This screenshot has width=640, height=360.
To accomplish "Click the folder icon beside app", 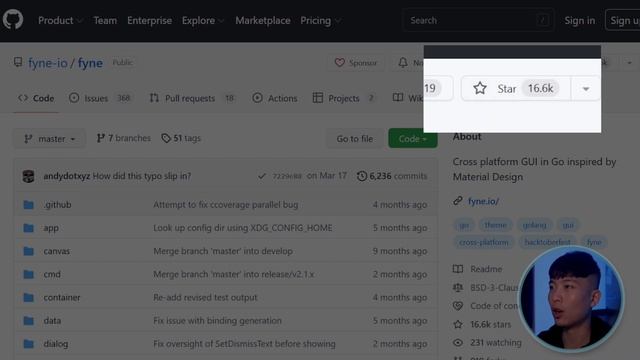I will pyautogui.click(x=29, y=228).
